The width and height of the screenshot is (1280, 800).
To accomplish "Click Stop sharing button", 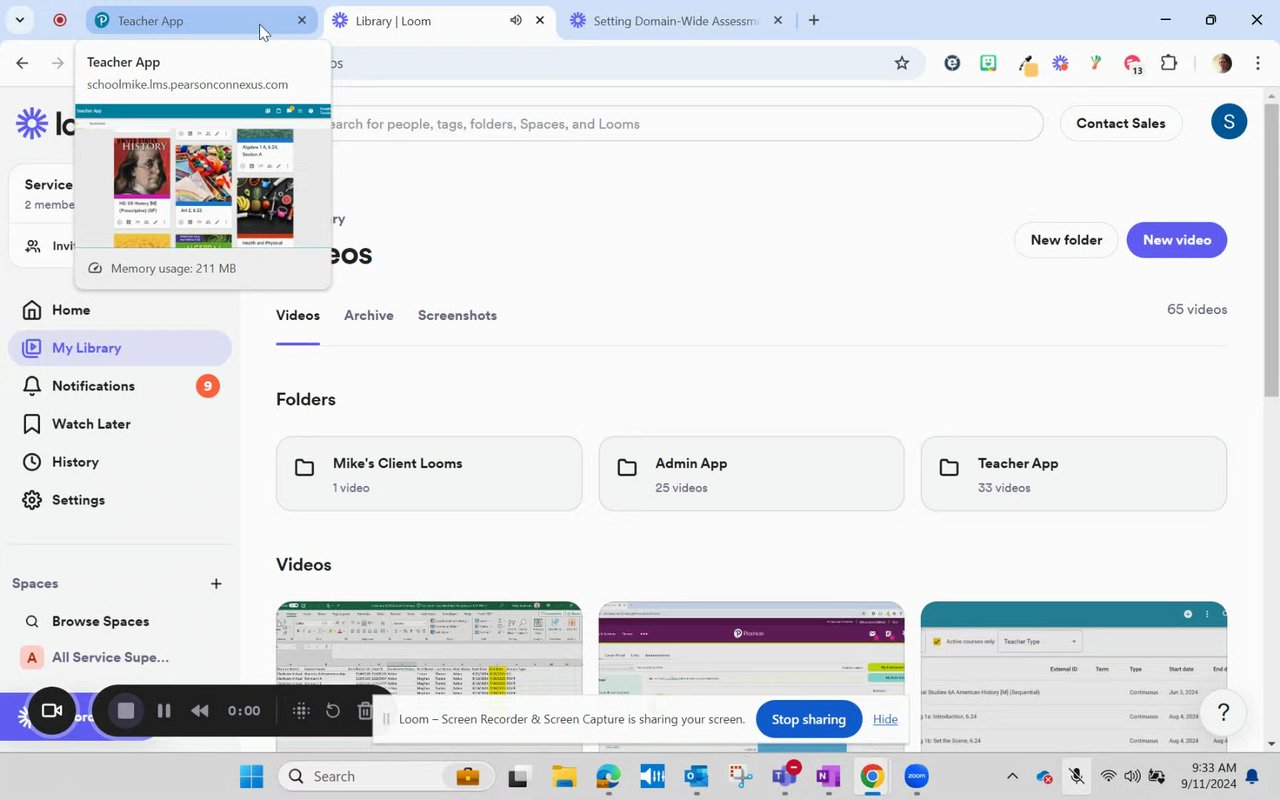I will coord(809,719).
